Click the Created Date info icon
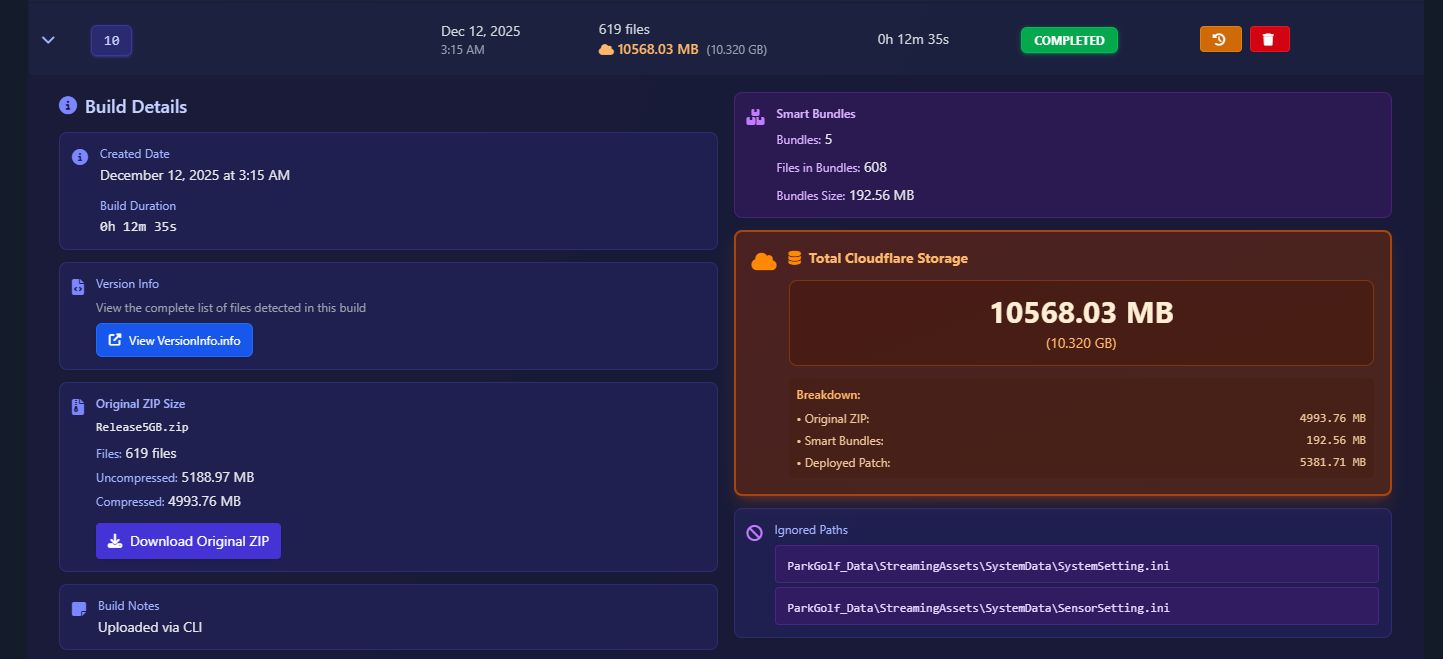 point(79,157)
